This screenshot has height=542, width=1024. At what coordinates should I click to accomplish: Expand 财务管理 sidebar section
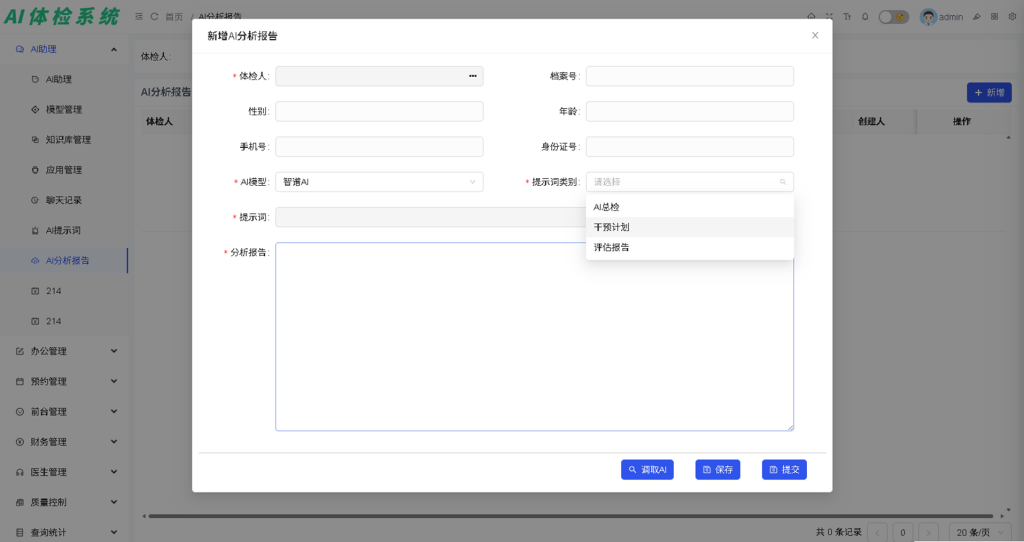coord(65,442)
